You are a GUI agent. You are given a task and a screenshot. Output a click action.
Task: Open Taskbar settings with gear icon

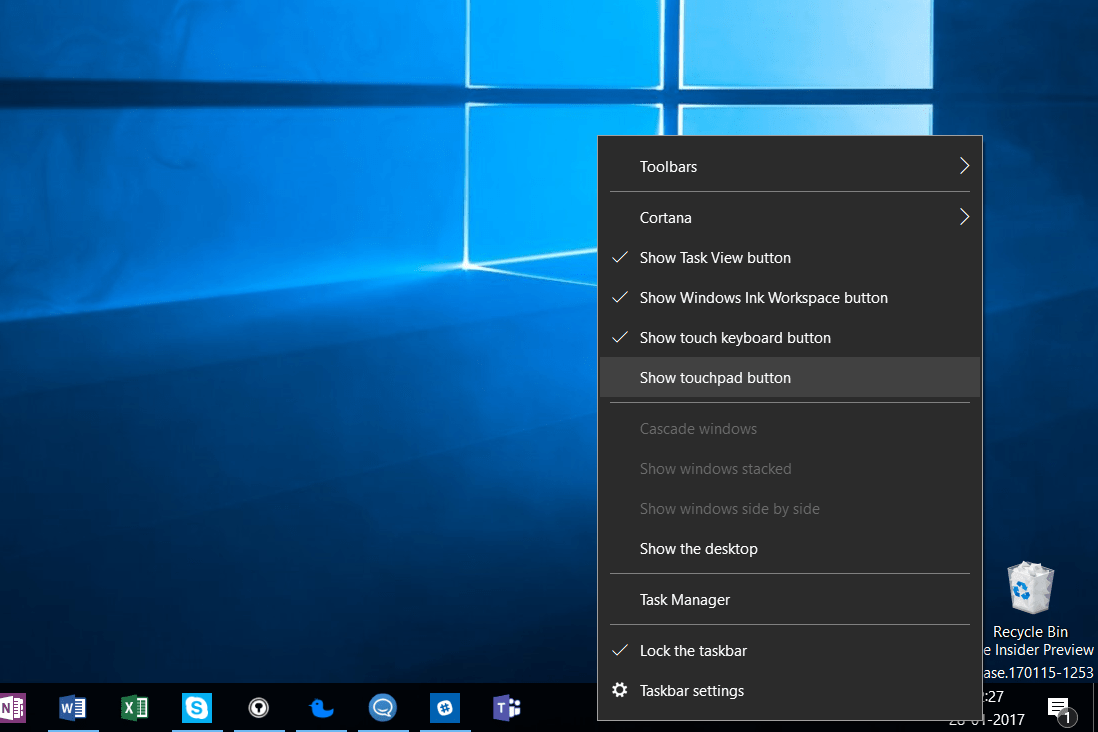tap(691, 691)
